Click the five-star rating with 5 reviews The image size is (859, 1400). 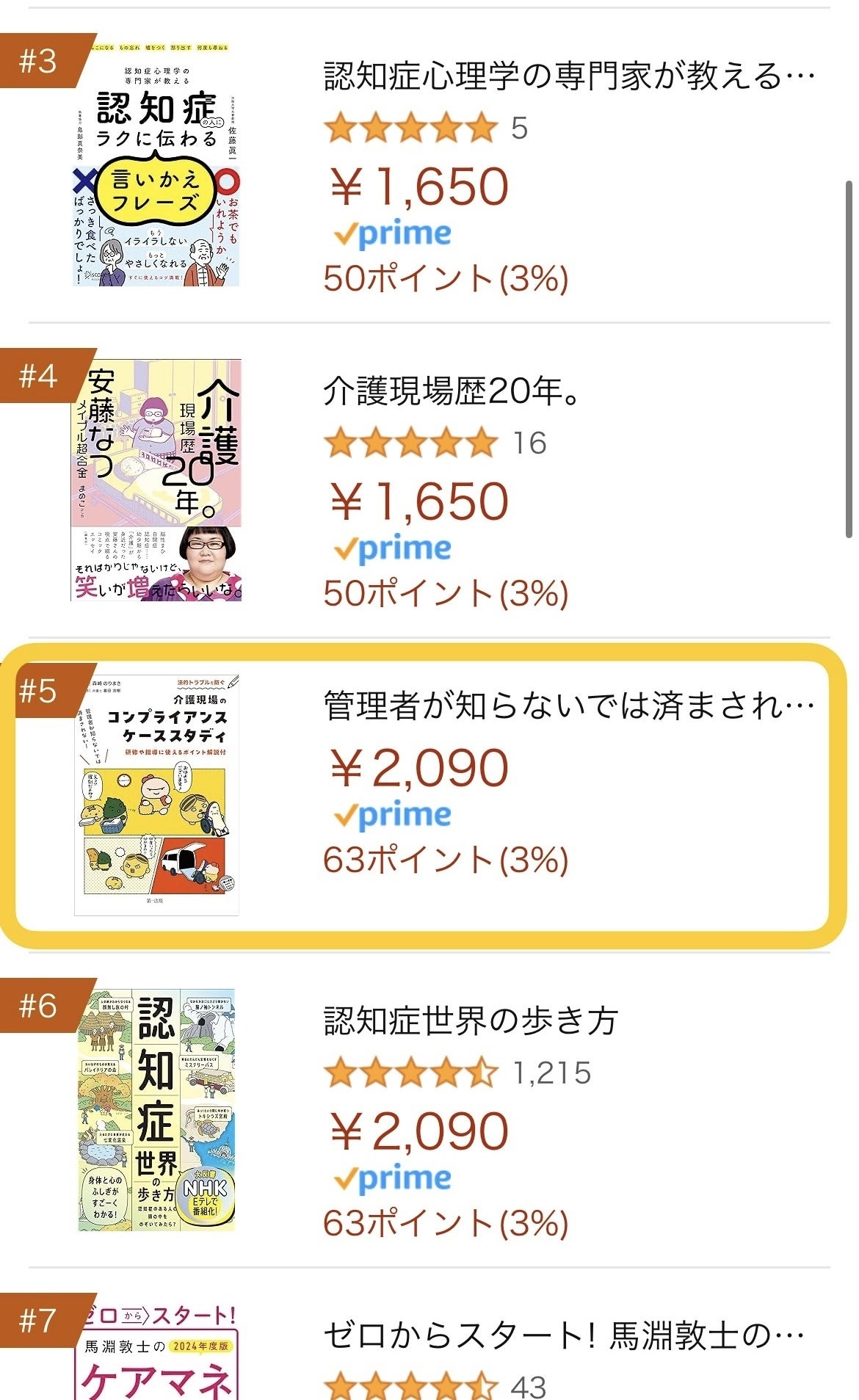[x=411, y=128]
